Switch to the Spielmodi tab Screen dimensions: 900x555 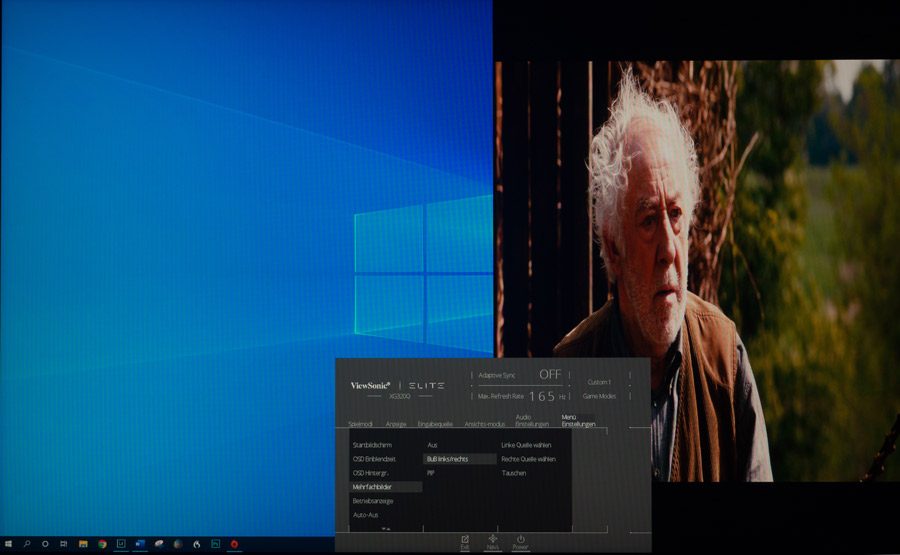point(360,424)
